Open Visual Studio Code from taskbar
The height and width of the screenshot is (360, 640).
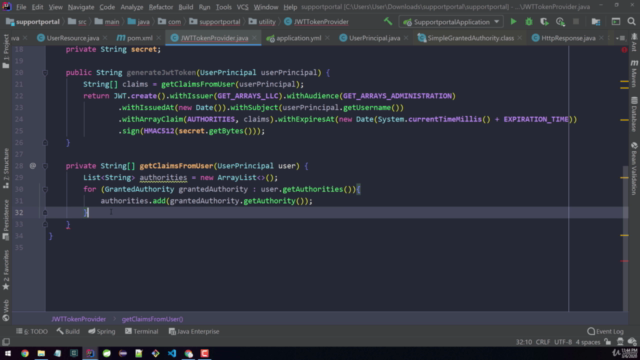coord(172,353)
